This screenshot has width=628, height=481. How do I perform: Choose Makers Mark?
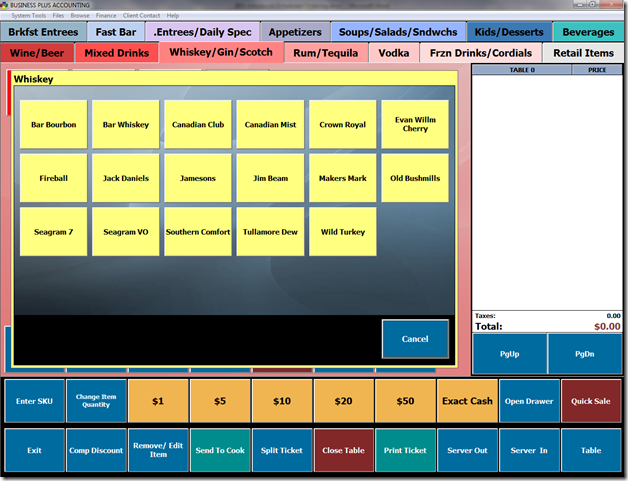click(342, 178)
